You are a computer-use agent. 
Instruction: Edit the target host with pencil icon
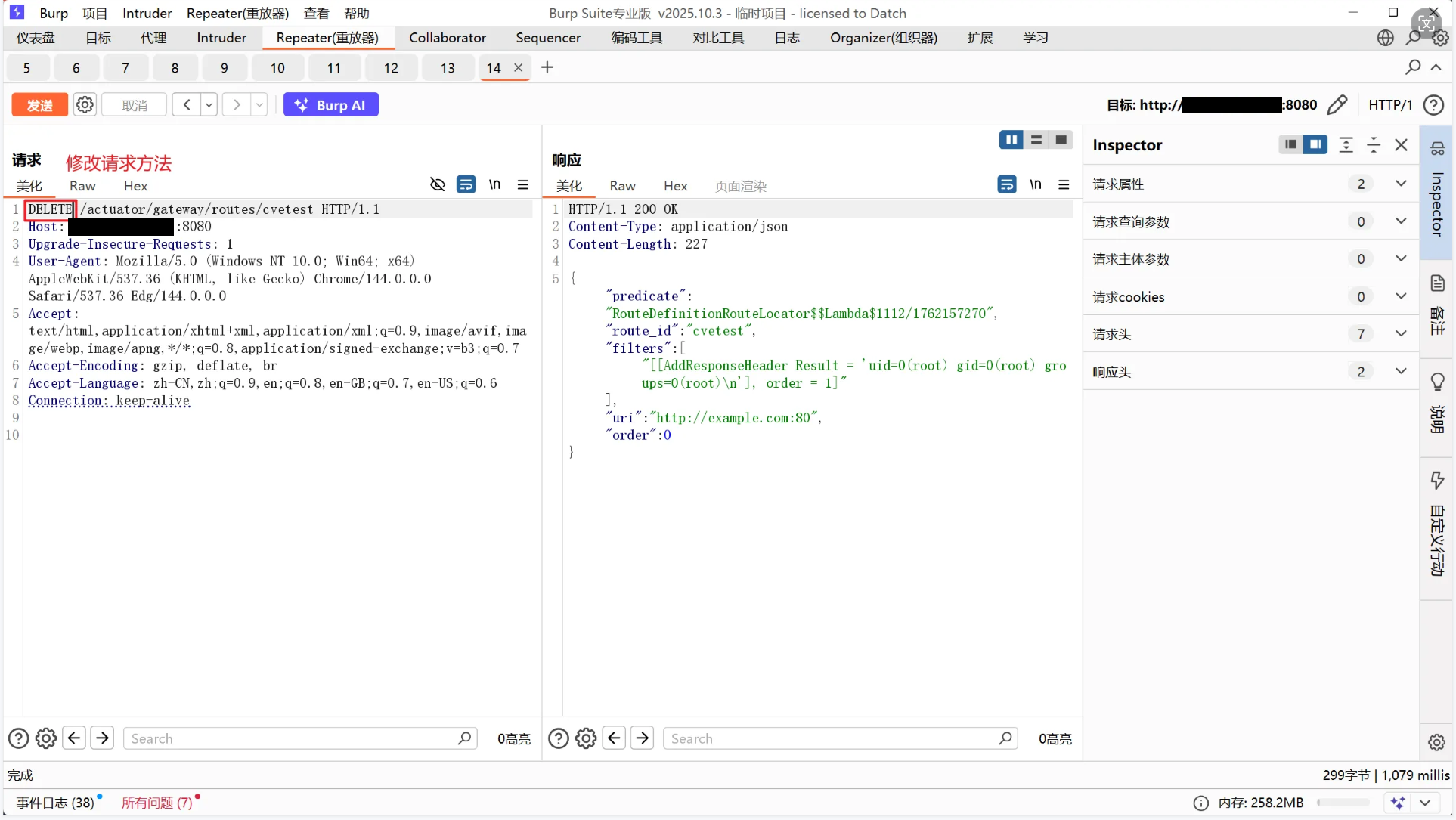[x=1337, y=105]
